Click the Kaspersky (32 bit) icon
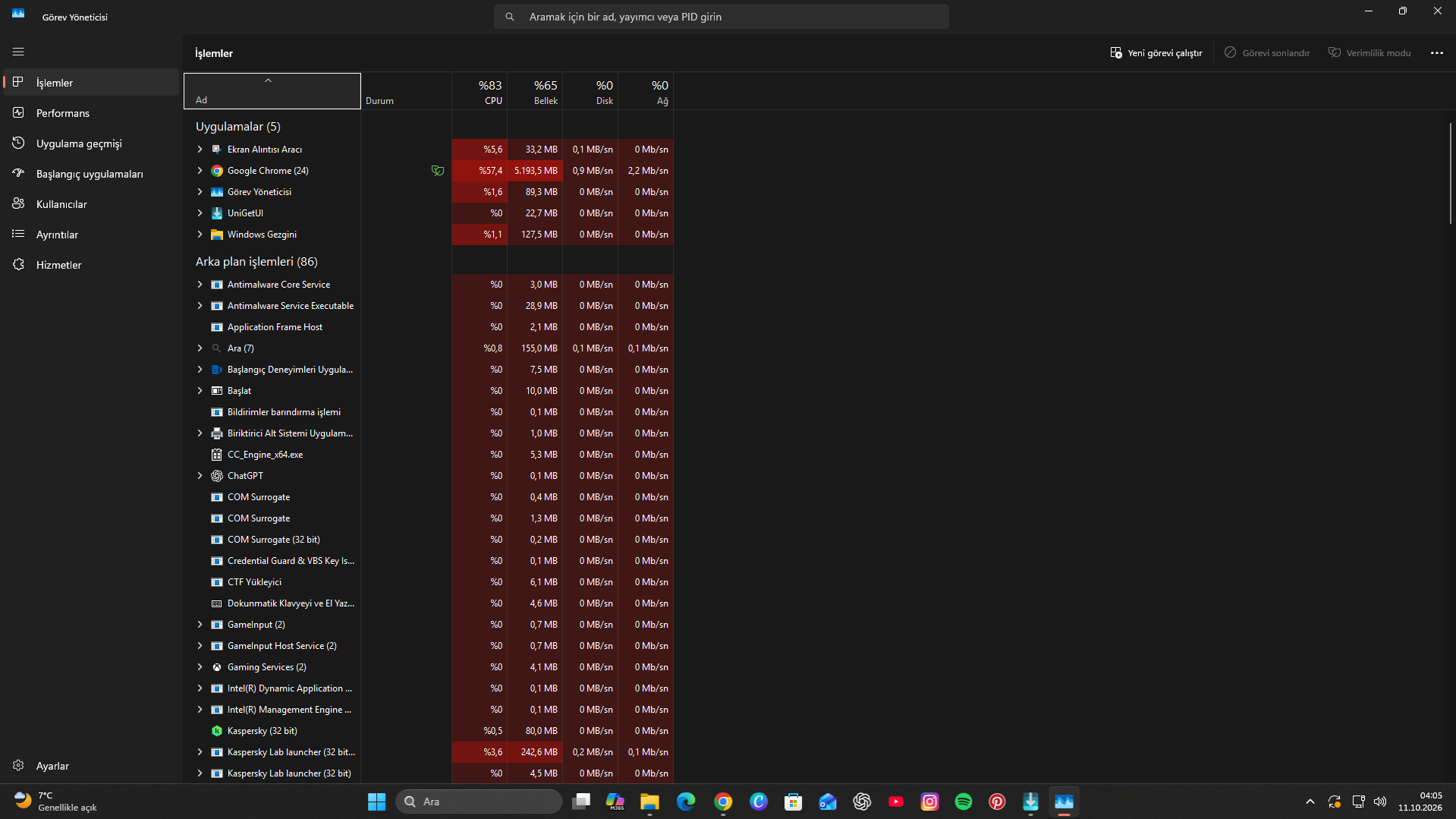Screen dimensions: 1456x819 pos(217,731)
